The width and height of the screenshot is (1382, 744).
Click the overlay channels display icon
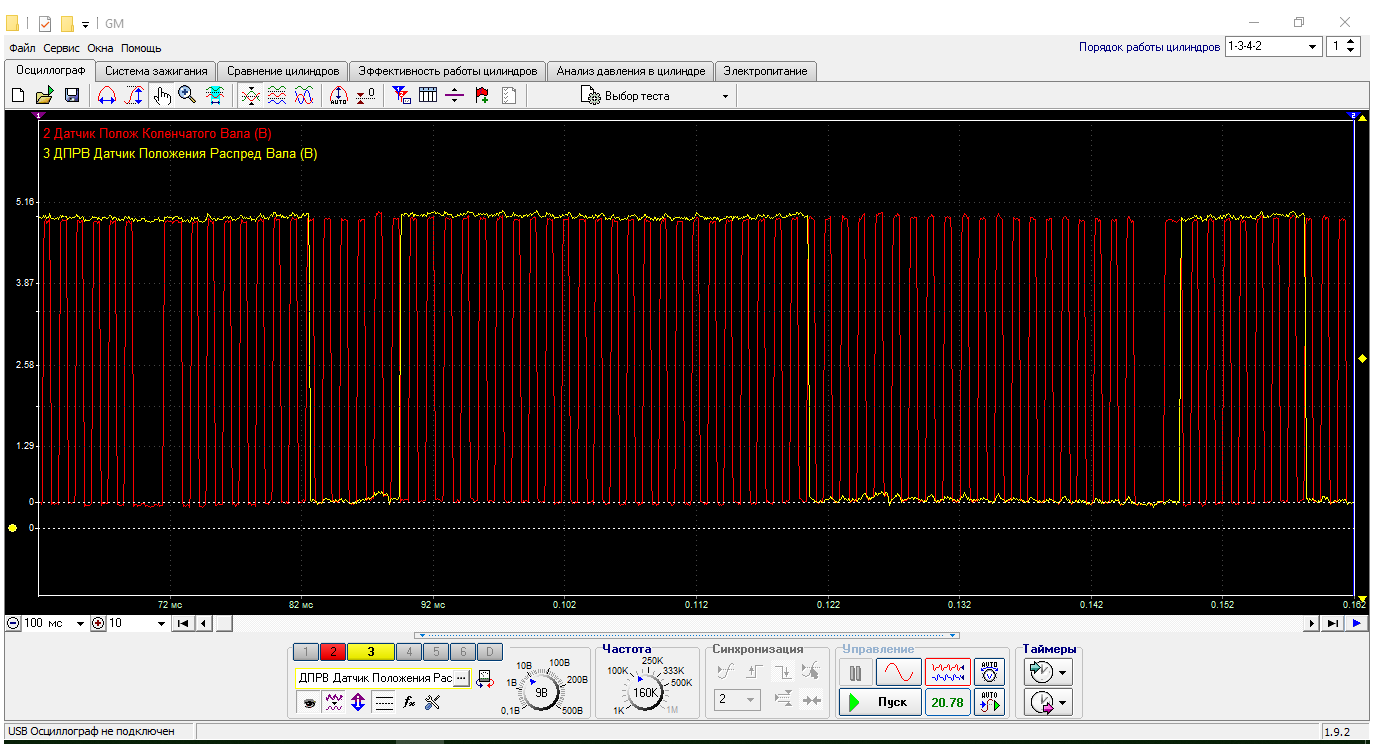(x=251, y=95)
